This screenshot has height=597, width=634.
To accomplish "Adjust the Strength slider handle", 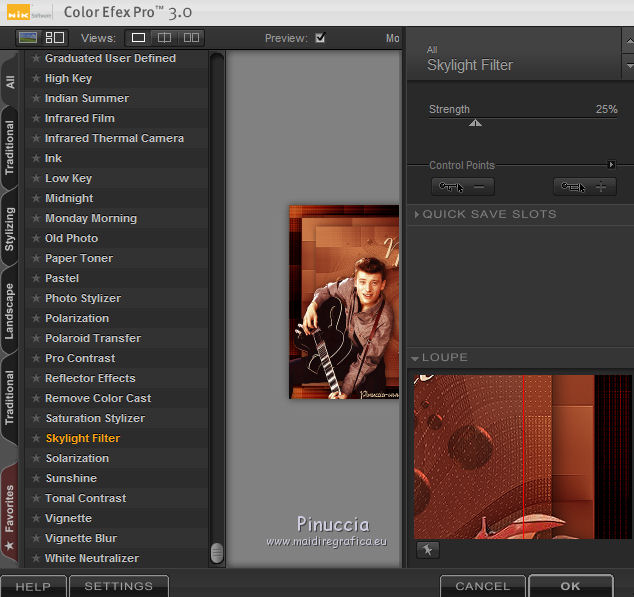I will [x=475, y=123].
